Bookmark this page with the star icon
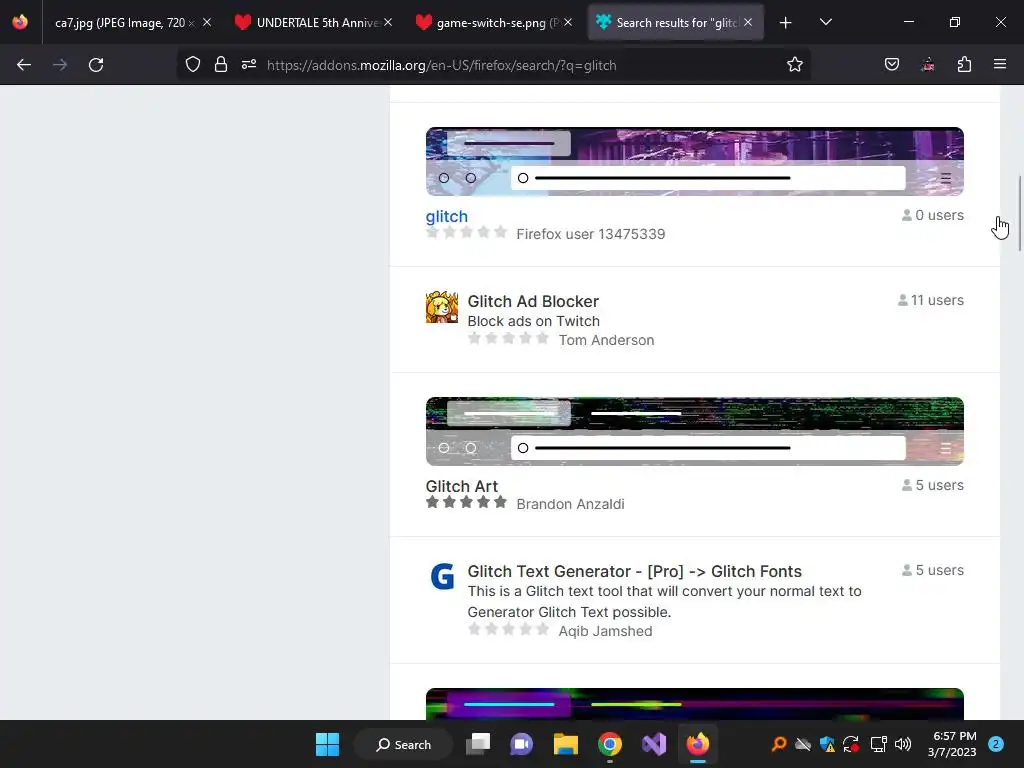 tap(795, 65)
